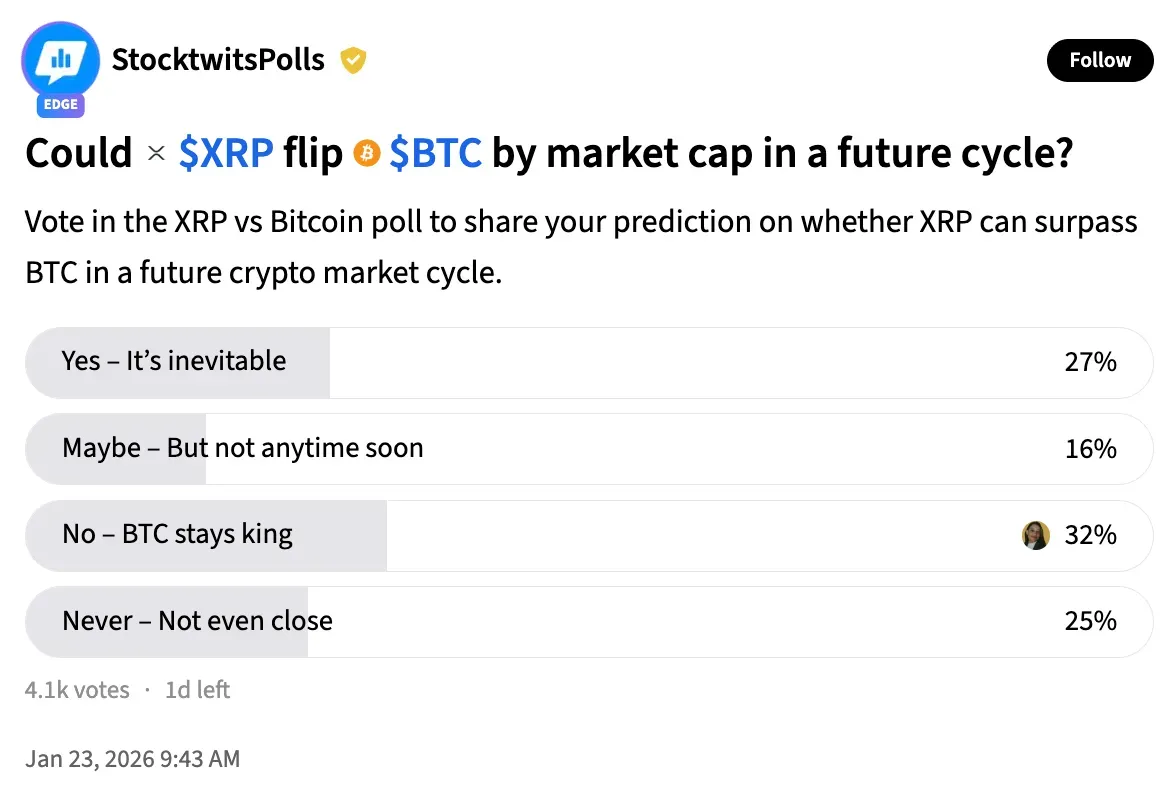Open the $XRP ticker link
This screenshot has width=1174, height=792.
[x=226, y=154]
